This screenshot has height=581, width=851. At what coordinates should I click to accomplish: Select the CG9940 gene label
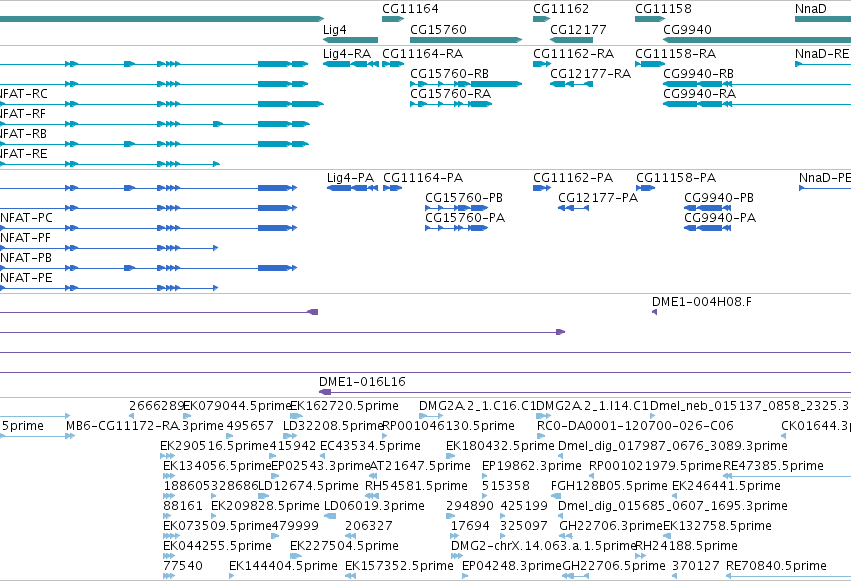(x=687, y=29)
